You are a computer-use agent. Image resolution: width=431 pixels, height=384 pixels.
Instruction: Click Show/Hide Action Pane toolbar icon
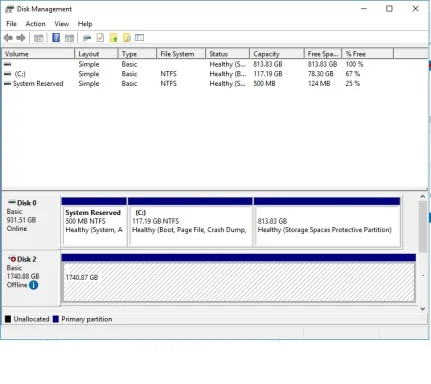click(69, 38)
